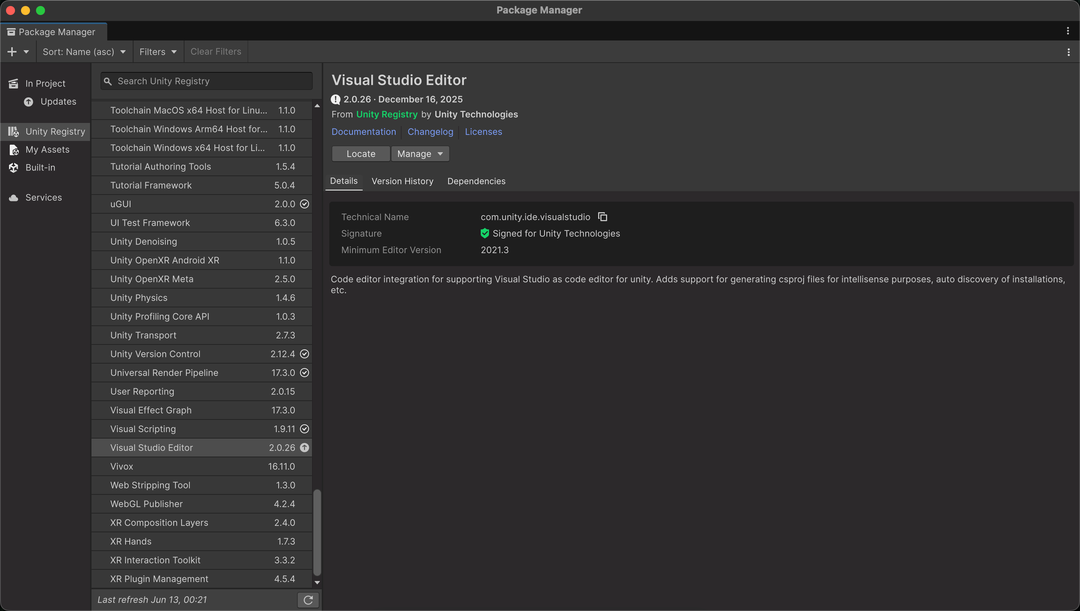Focus the Search Unity Registry field
1080x611 pixels.
[x=207, y=81]
